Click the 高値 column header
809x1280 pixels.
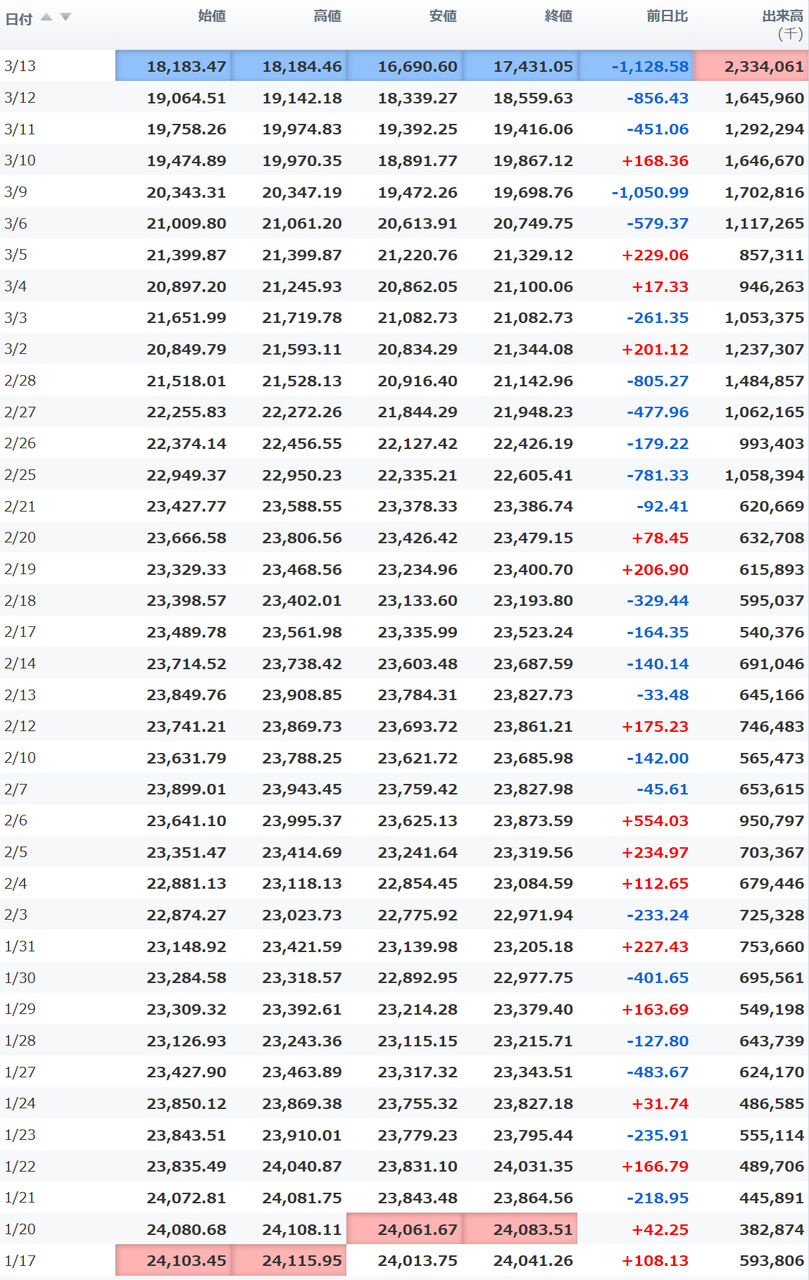[x=327, y=16]
